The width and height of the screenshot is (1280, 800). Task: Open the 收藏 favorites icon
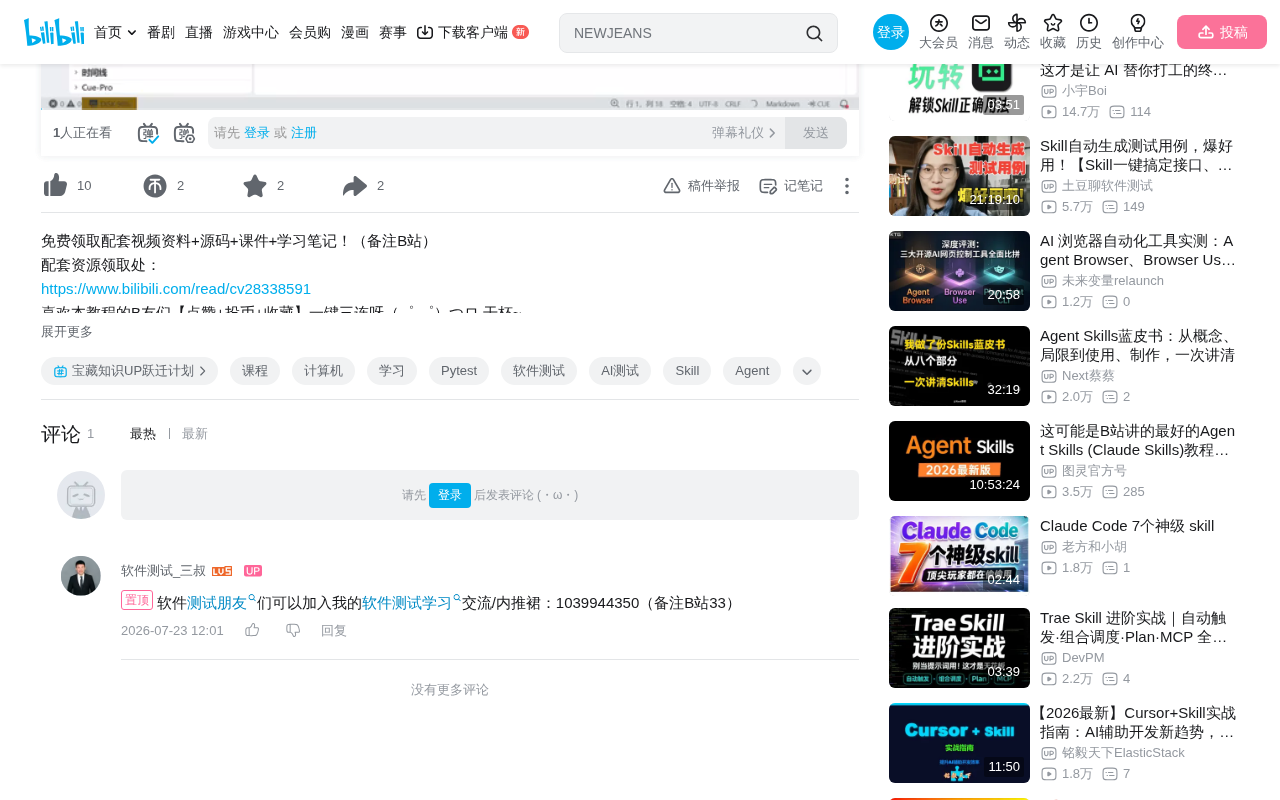click(x=1053, y=23)
